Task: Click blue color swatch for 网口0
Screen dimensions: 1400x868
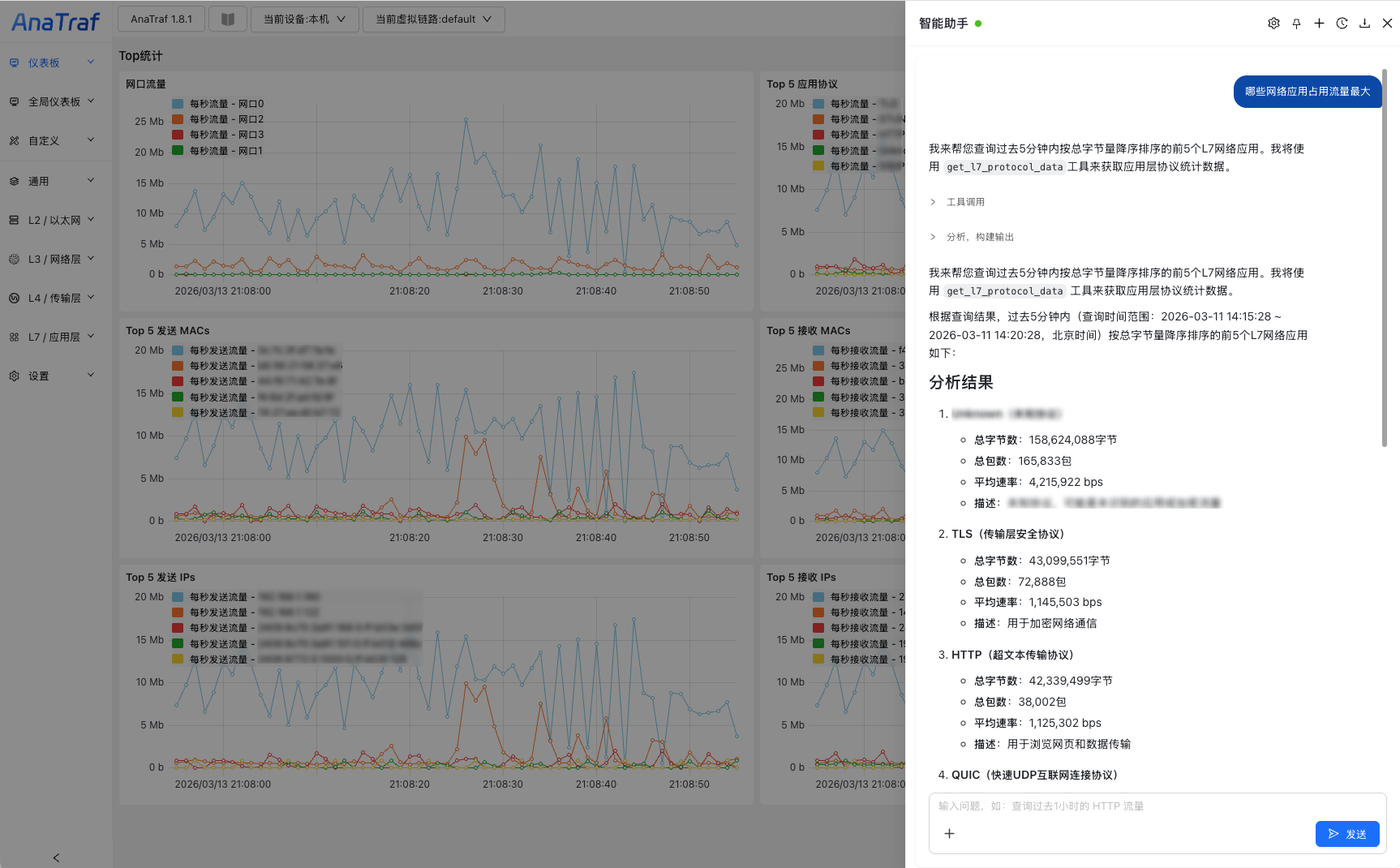Action: coord(178,104)
